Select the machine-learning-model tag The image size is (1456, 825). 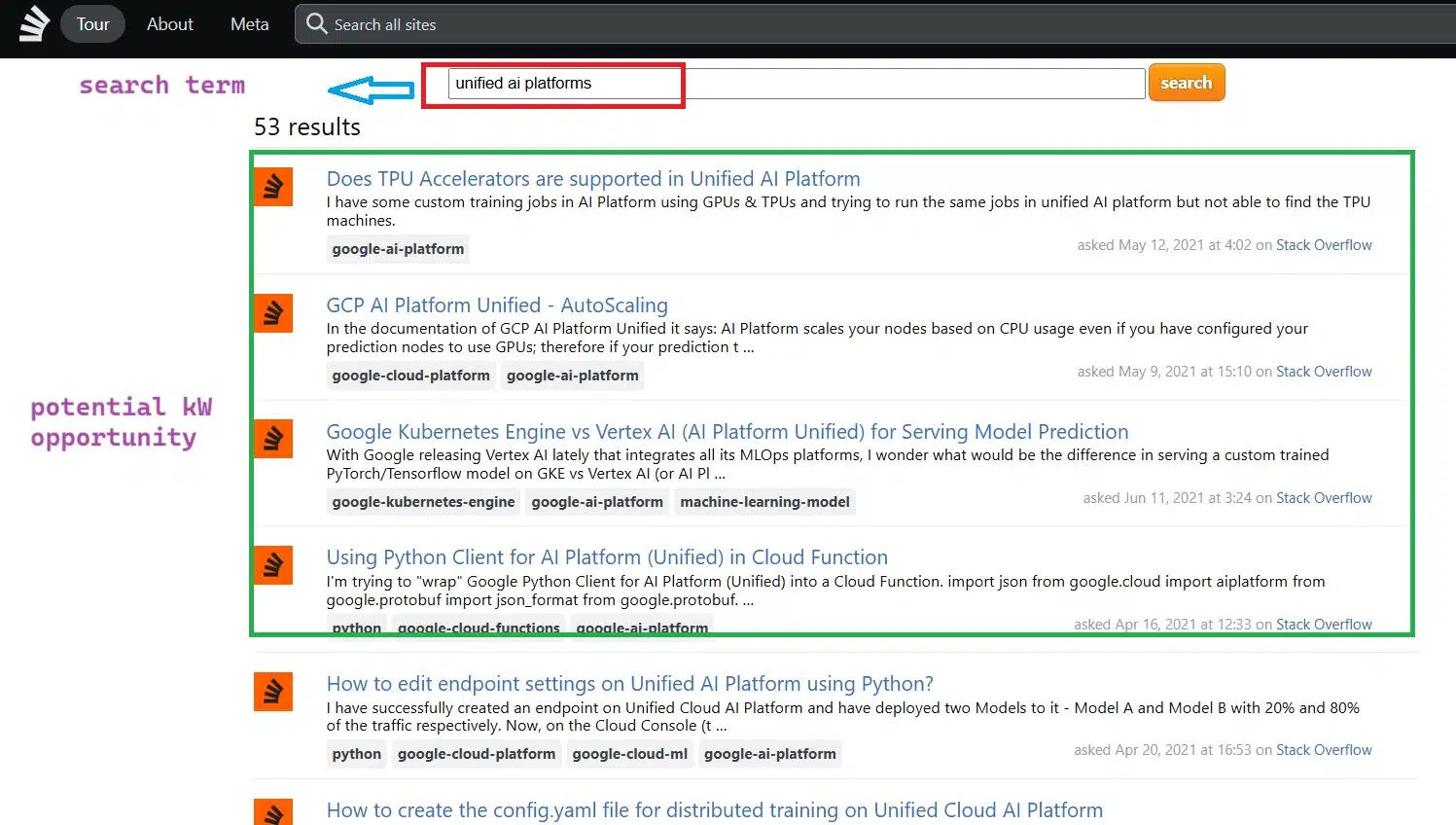764,502
